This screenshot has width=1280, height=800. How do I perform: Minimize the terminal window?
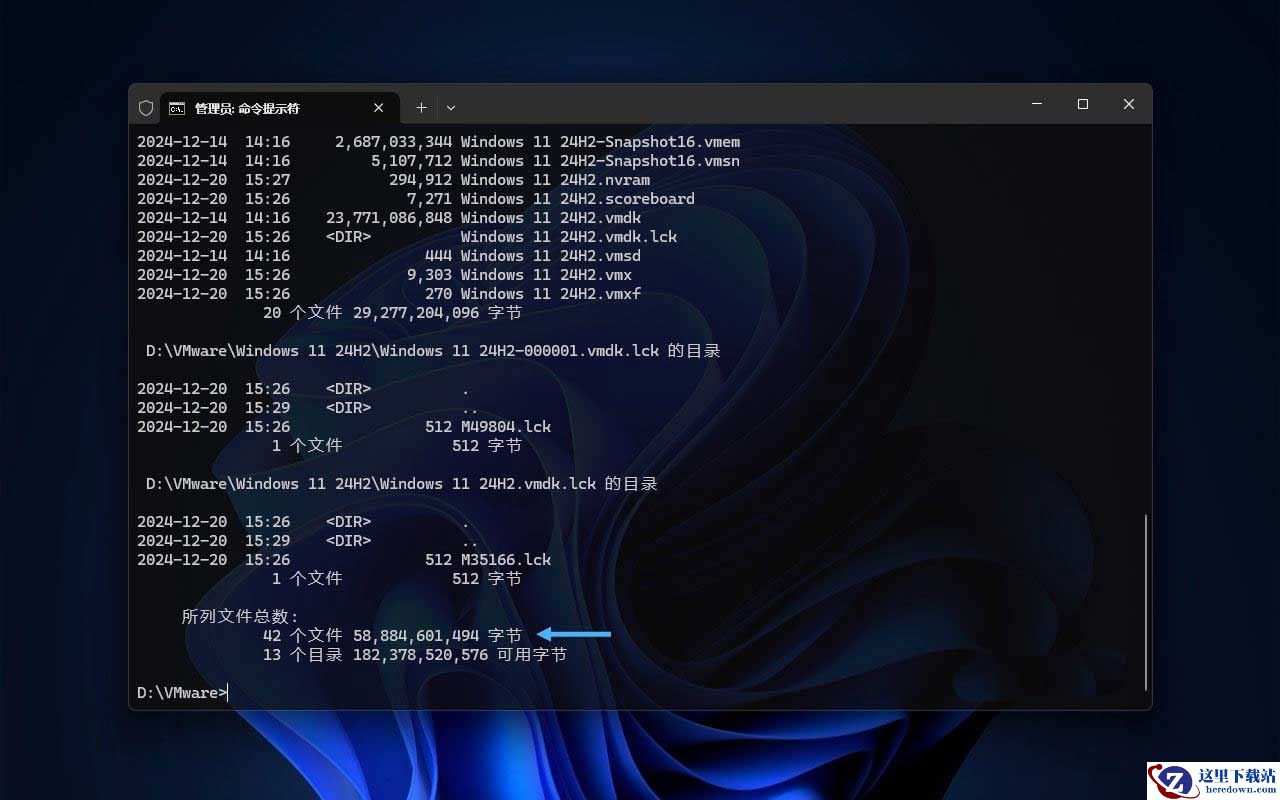(x=1037, y=104)
